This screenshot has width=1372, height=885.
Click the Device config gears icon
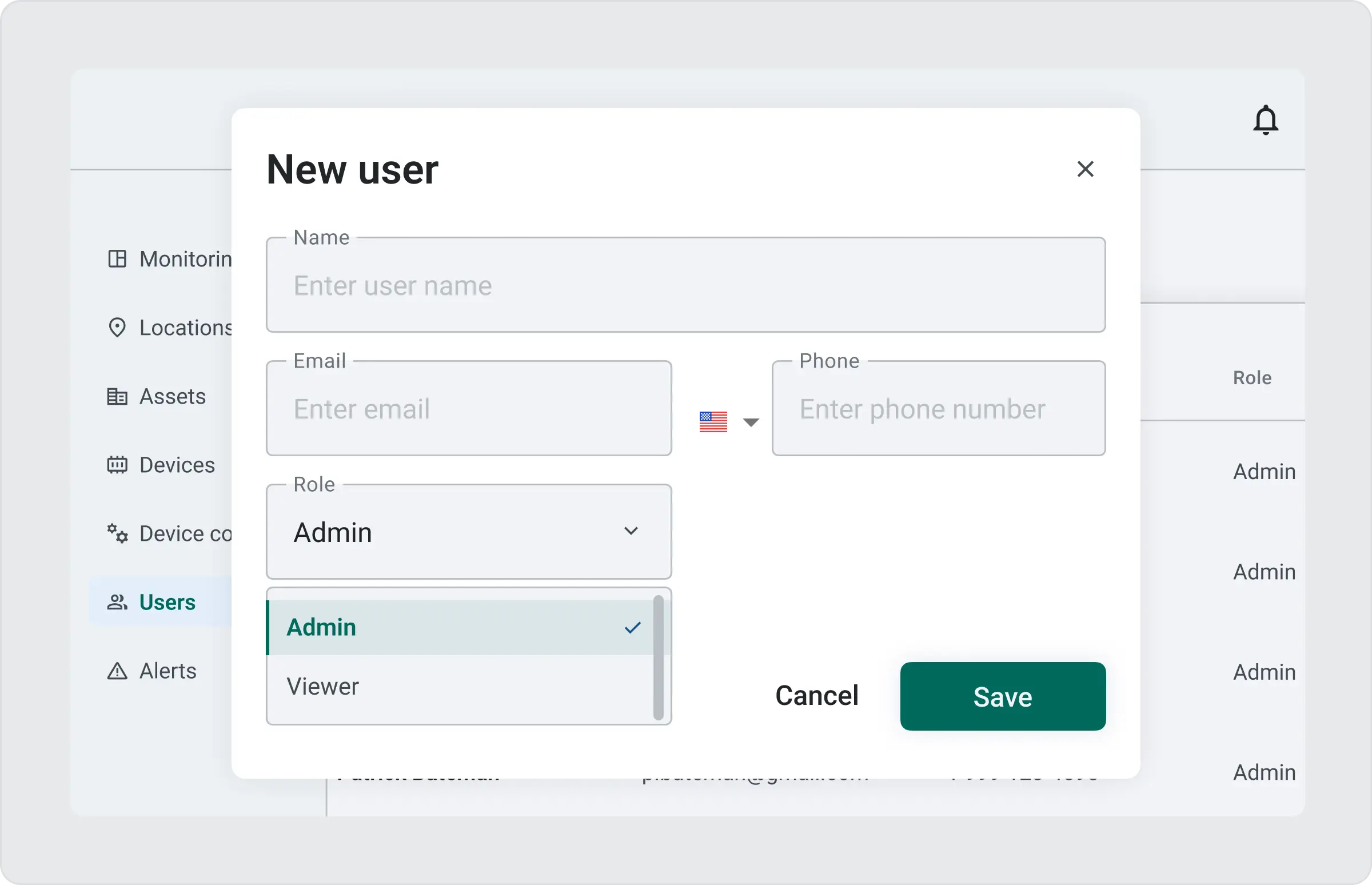117,533
